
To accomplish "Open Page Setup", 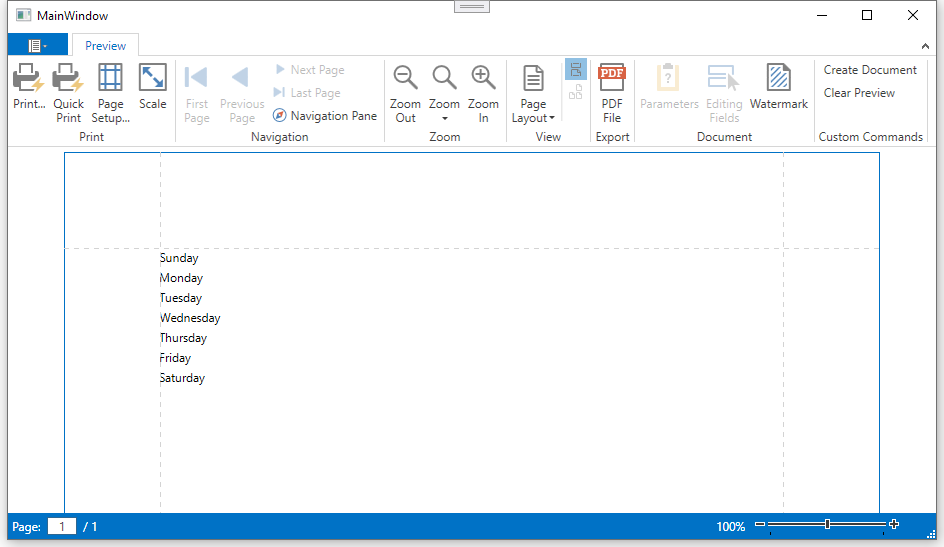I will [x=110, y=78].
